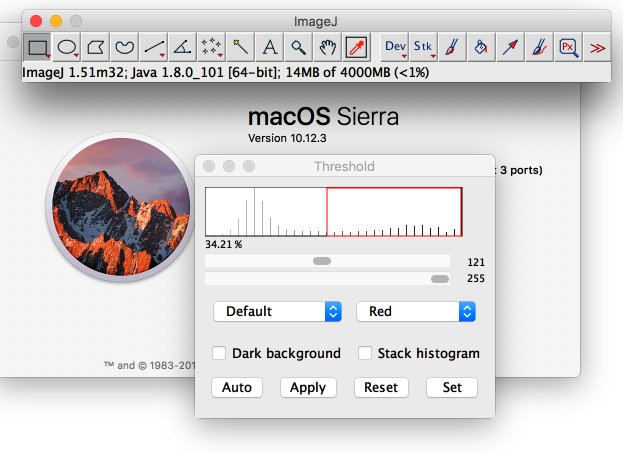The width and height of the screenshot is (623, 452).
Task: Select the Color picker dropper tool
Action: tap(356, 47)
